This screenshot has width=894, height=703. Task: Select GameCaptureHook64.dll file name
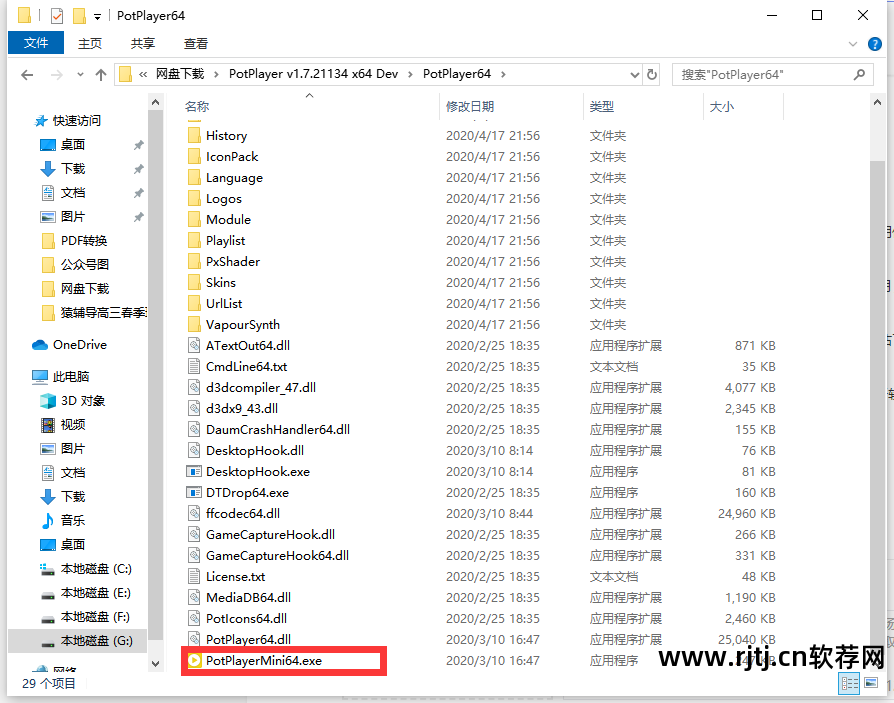click(277, 555)
